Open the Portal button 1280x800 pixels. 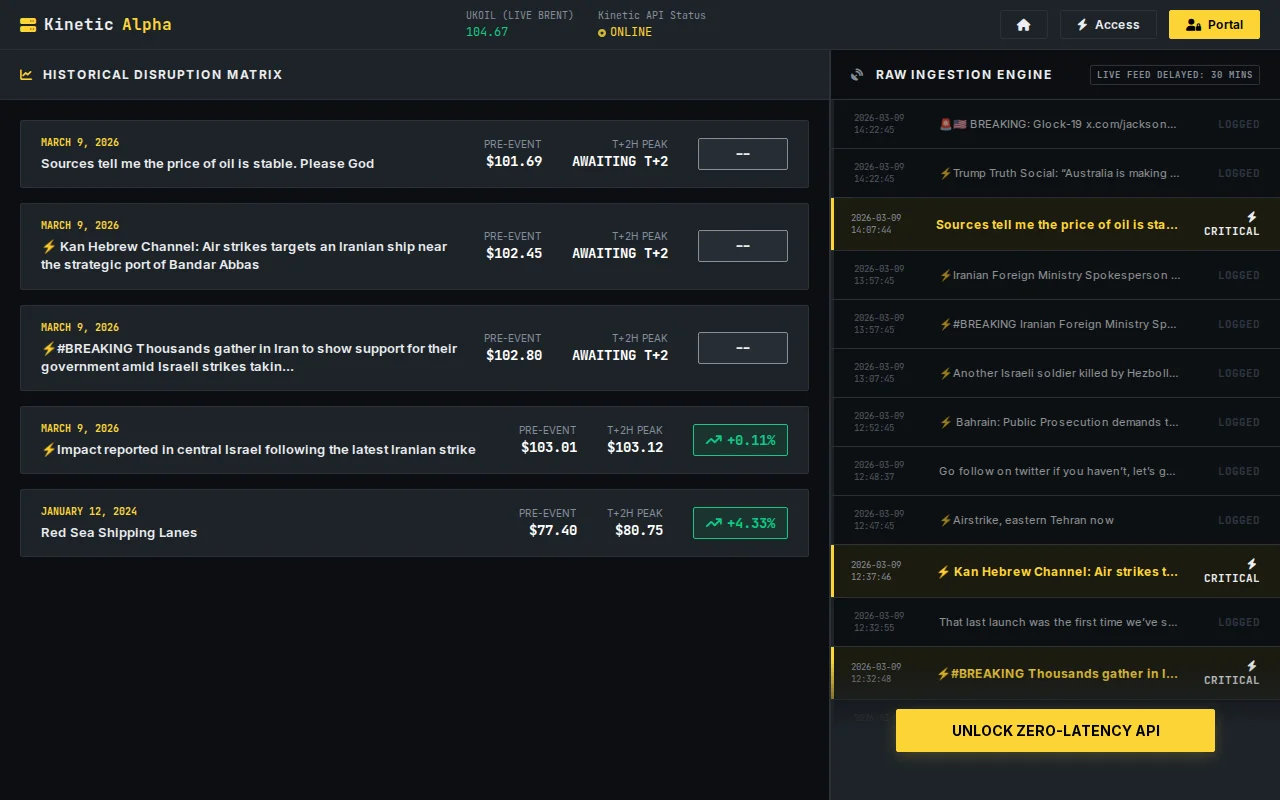tap(1214, 25)
